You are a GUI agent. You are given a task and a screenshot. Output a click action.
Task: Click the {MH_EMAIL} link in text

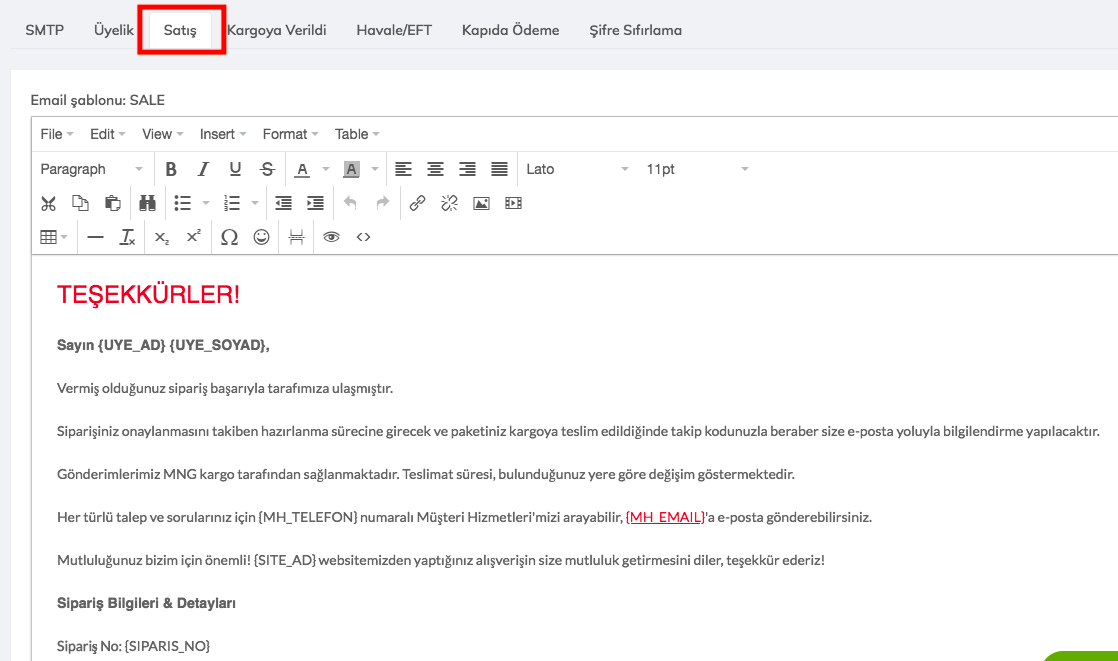[665, 517]
